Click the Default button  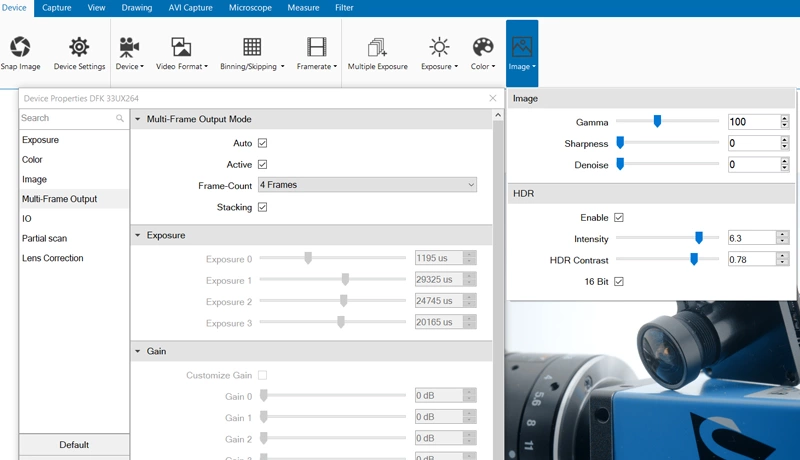click(74, 445)
